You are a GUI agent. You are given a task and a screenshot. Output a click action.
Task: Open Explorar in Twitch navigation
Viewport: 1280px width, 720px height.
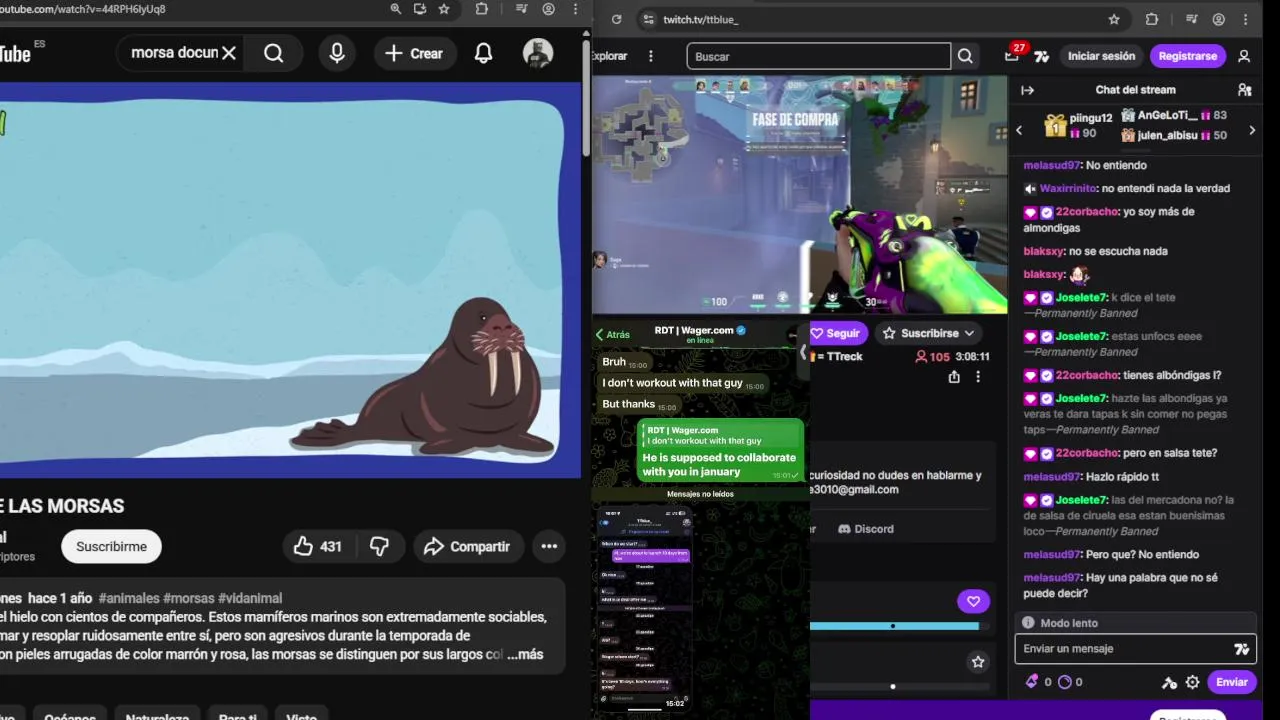[609, 56]
